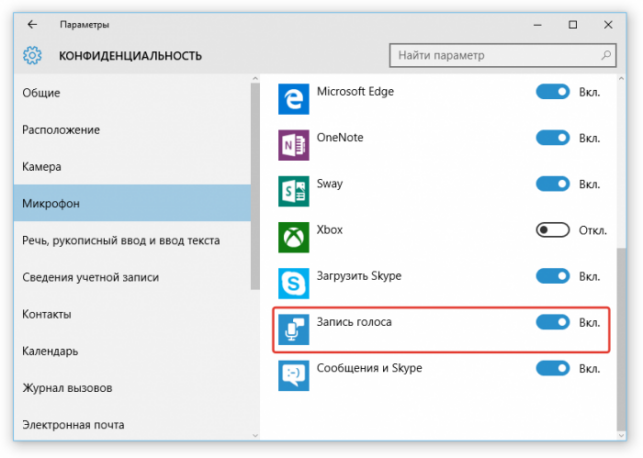Click the Xbox label
643x458 pixels.
point(329,230)
